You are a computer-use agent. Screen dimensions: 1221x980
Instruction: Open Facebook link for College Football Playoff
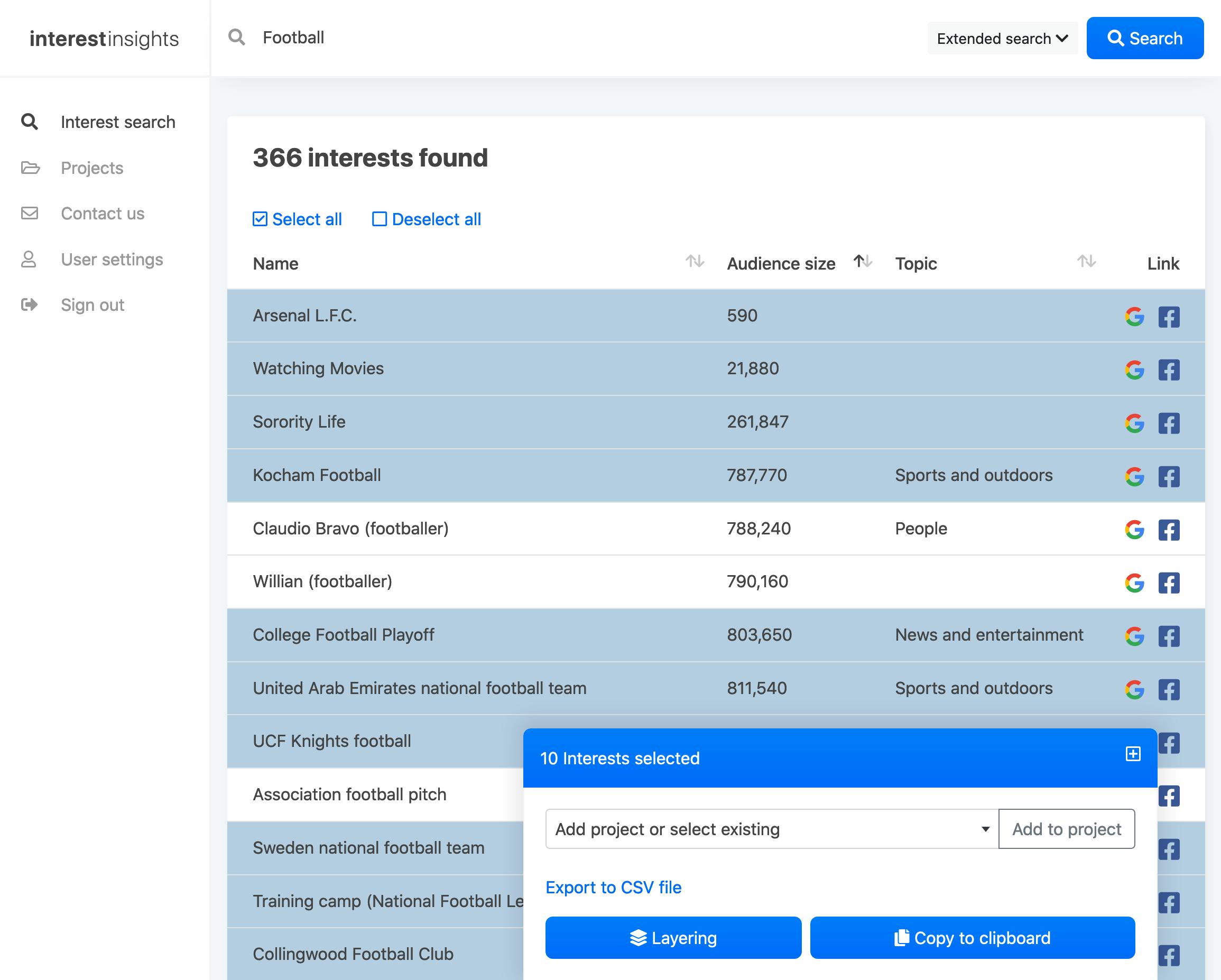point(1169,636)
